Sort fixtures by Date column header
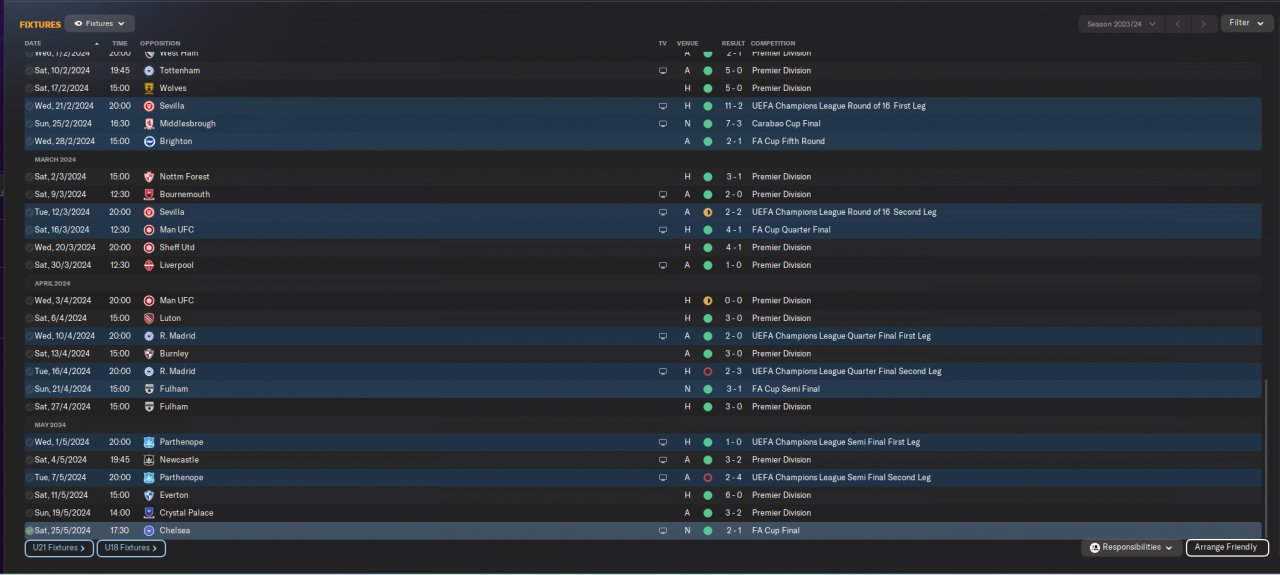Image resolution: width=1280 pixels, height=575 pixels. tap(34, 44)
